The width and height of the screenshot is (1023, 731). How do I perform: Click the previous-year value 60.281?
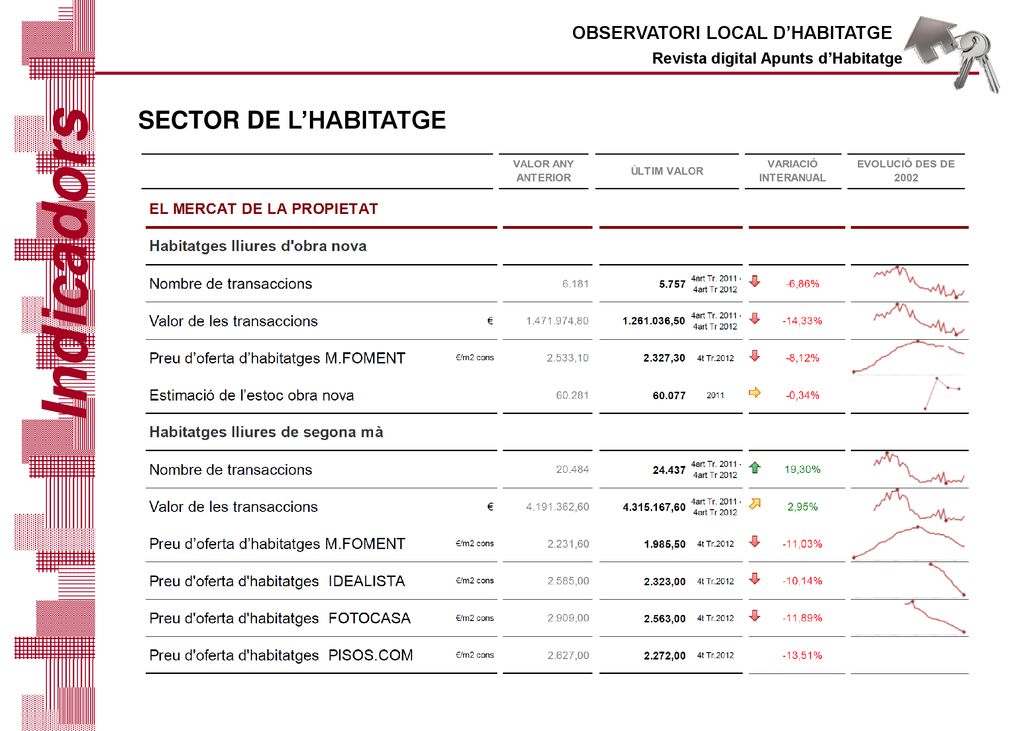click(x=572, y=396)
